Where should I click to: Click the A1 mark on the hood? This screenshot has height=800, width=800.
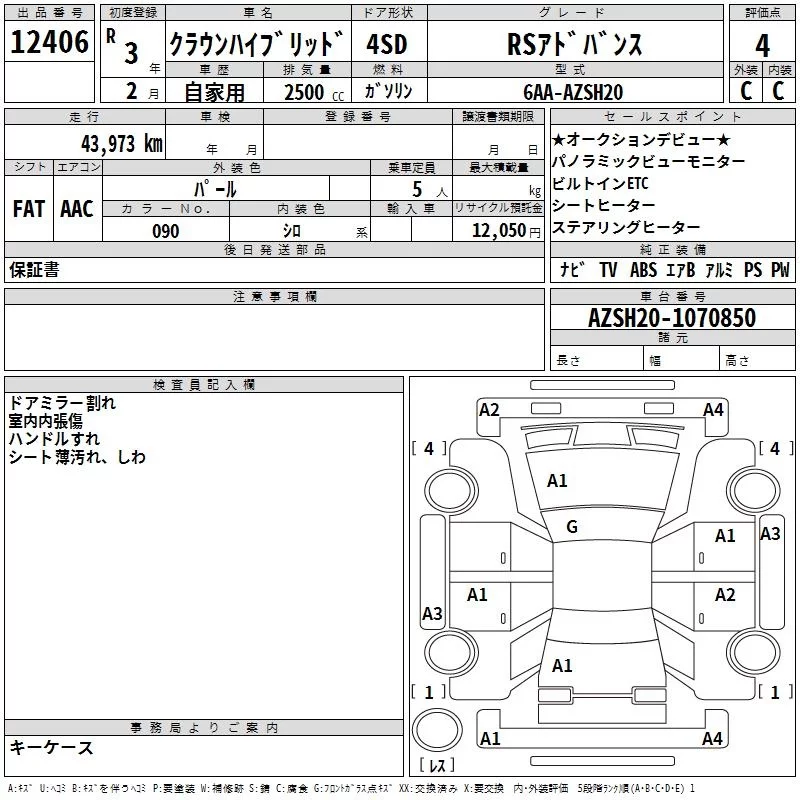click(x=557, y=481)
